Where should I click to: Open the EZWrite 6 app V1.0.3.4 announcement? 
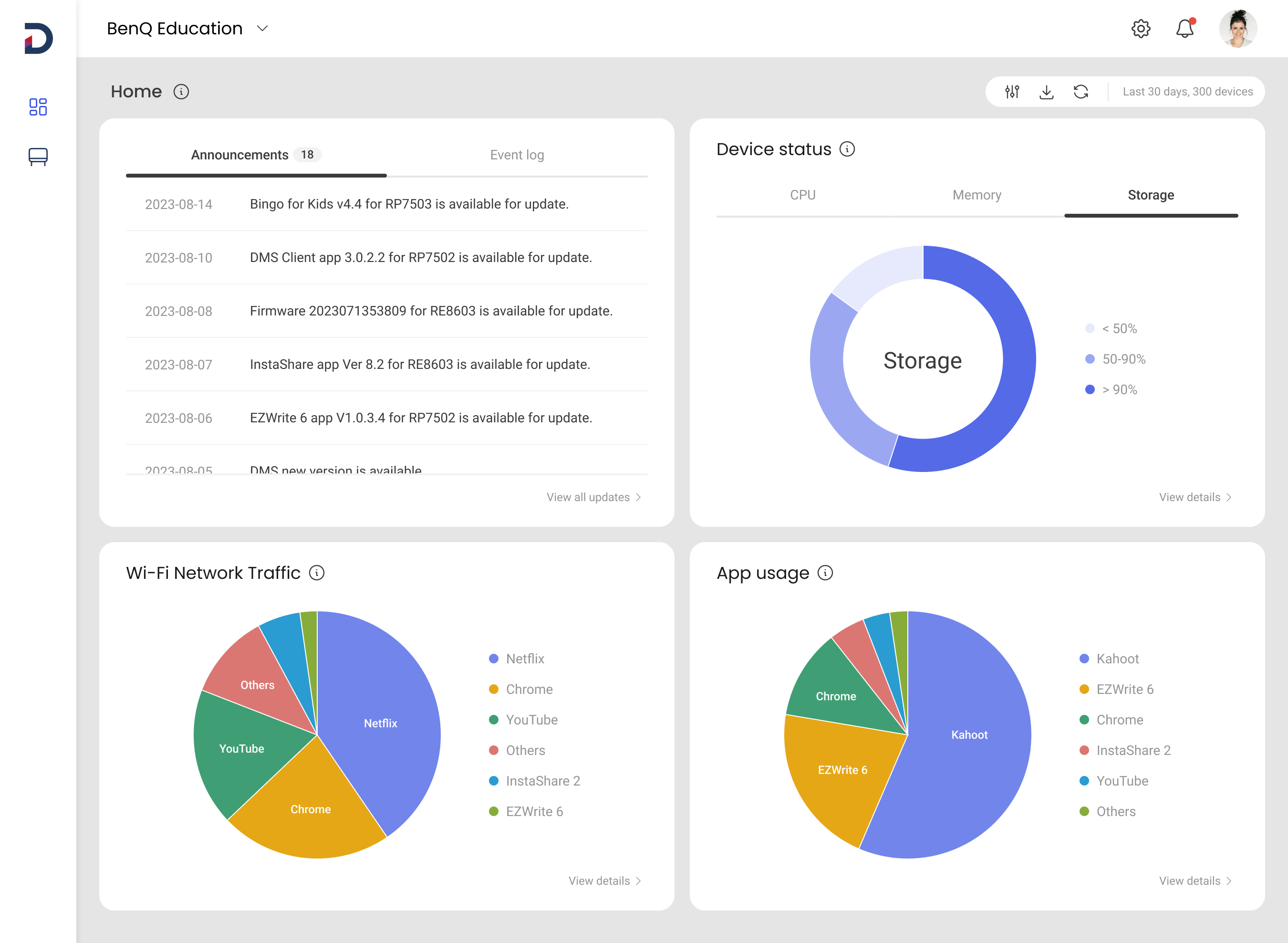386,418
